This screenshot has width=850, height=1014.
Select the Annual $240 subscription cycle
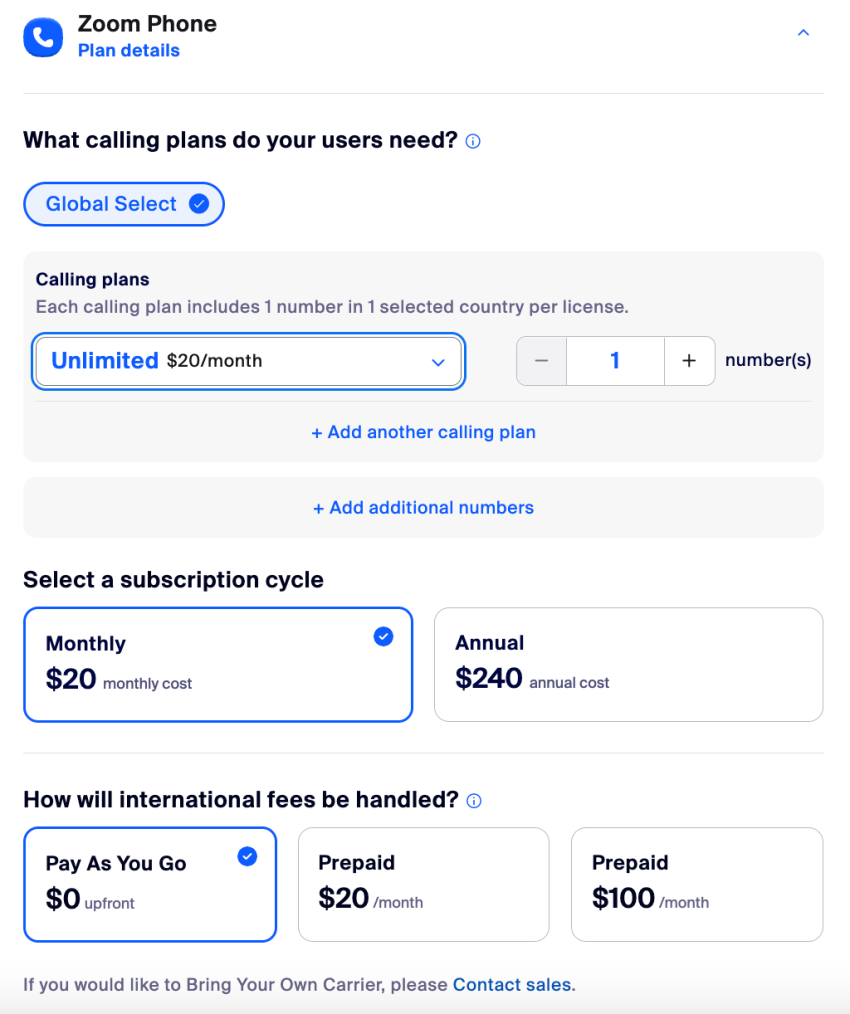click(628, 664)
